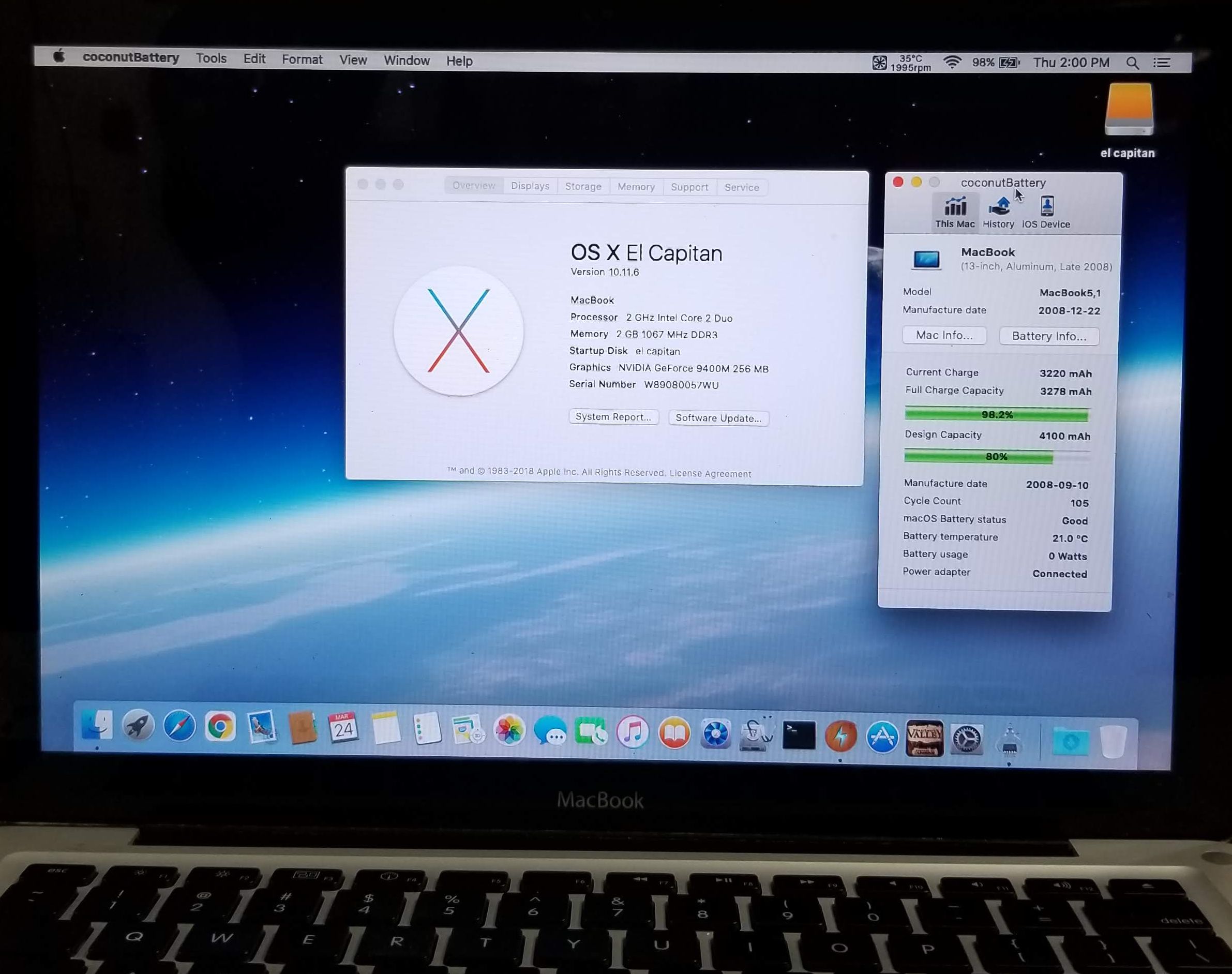Click the Mac Info... button

click(944, 335)
